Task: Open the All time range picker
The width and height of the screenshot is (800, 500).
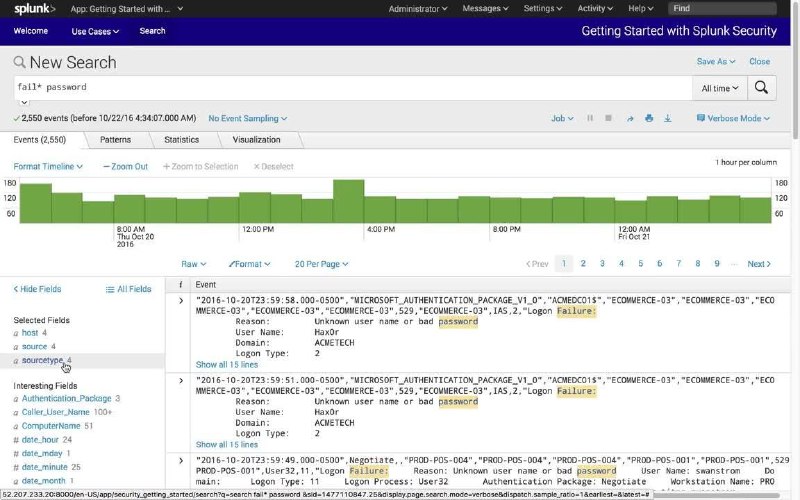Action: [x=720, y=88]
